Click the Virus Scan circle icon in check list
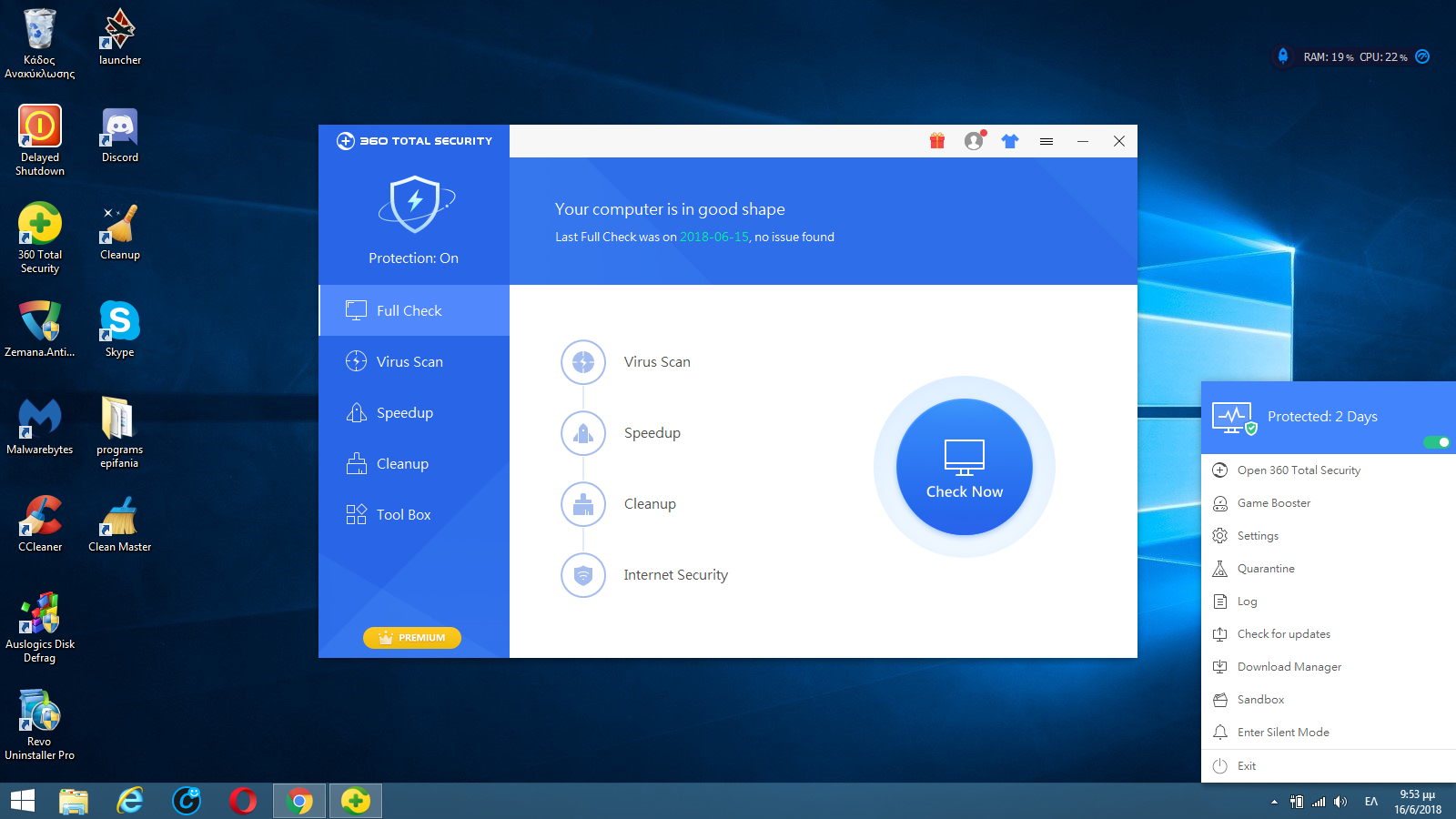1456x819 pixels. (x=583, y=362)
